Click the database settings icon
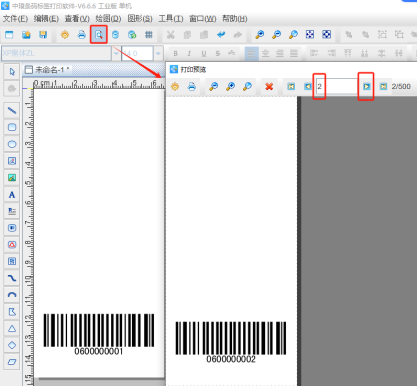This screenshot has width=418, height=387. coord(115,34)
